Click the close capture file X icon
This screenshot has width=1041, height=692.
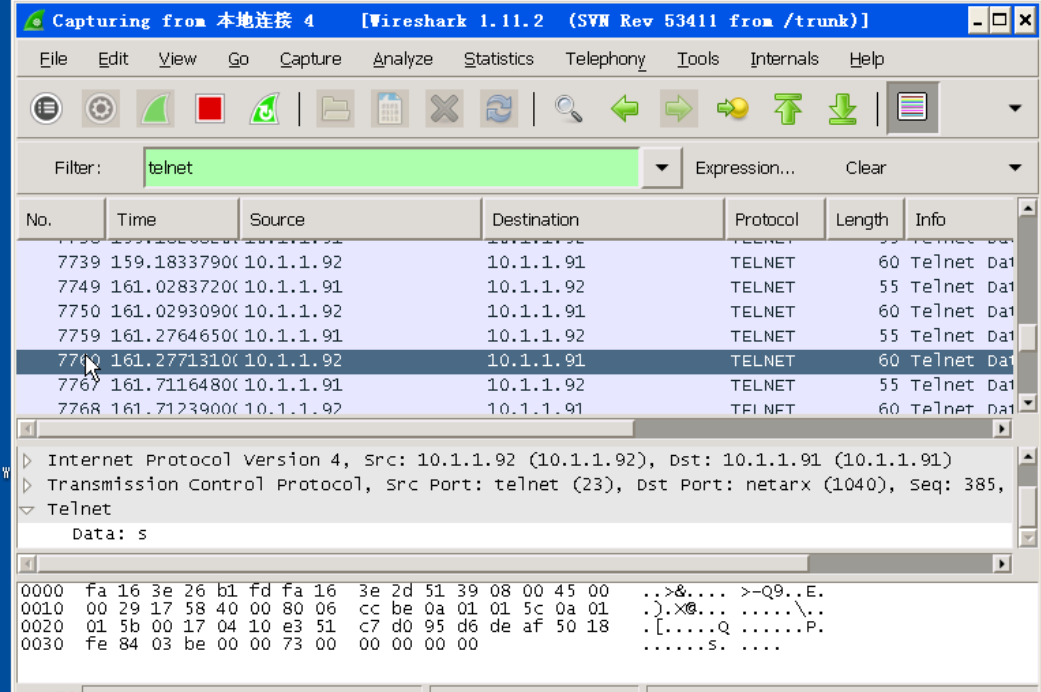[444, 108]
